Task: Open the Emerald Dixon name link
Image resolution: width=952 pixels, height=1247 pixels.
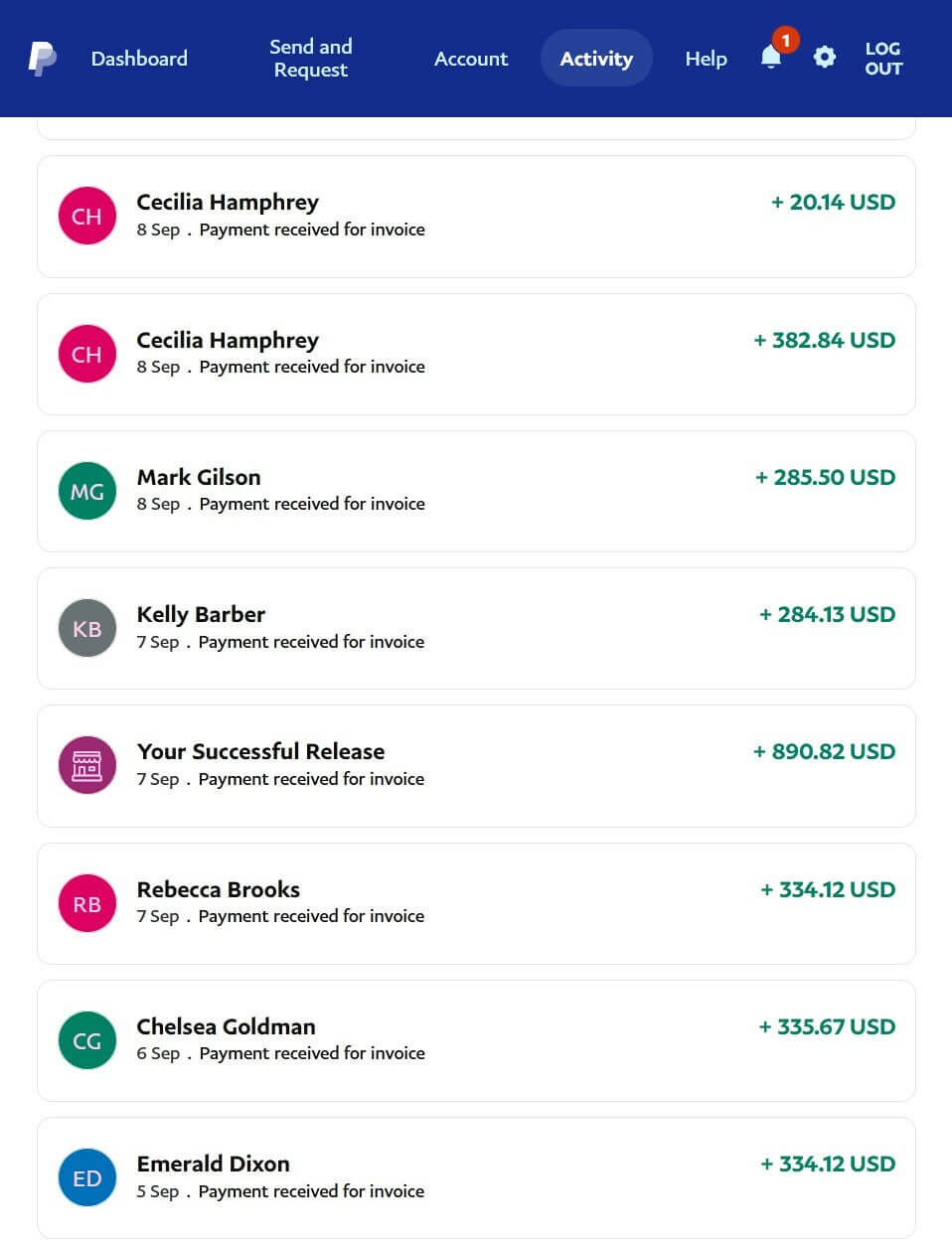Action: pyautogui.click(x=213, y=1164)
